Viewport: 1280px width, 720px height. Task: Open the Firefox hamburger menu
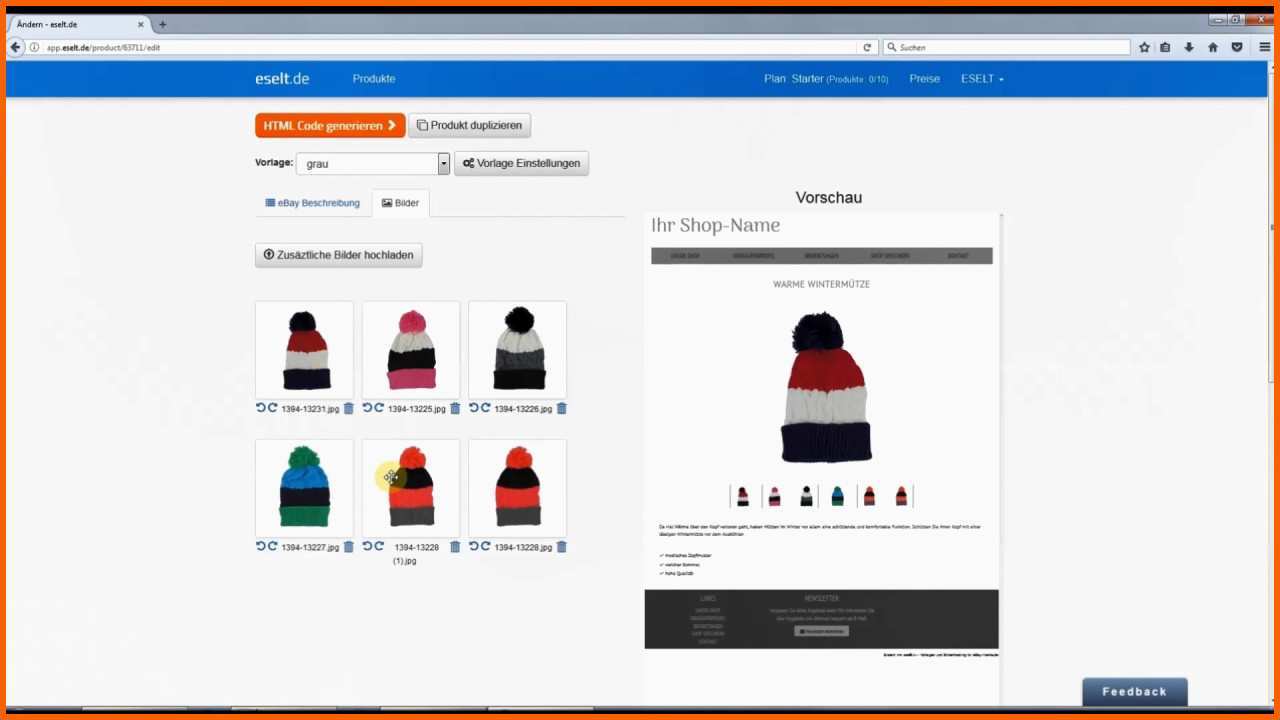(1264, 47)
